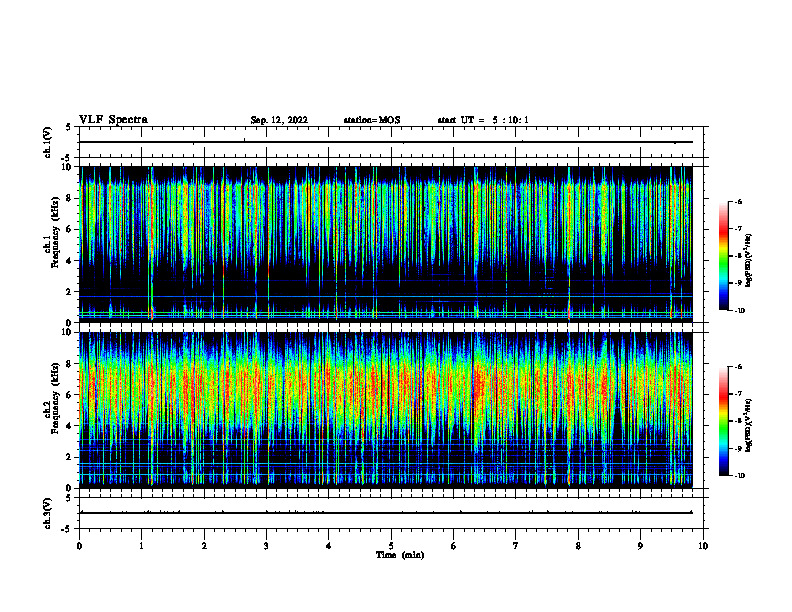Click the ch.2 colorbar "log(PSD)" label
Image resolution: width=792 pixels, height=612 pixels.
click(749, 426)
